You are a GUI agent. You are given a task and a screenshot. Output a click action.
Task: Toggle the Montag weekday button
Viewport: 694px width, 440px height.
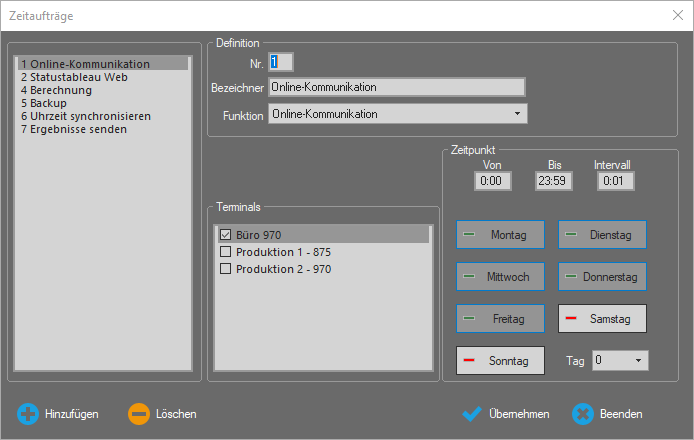pos(500,234)
